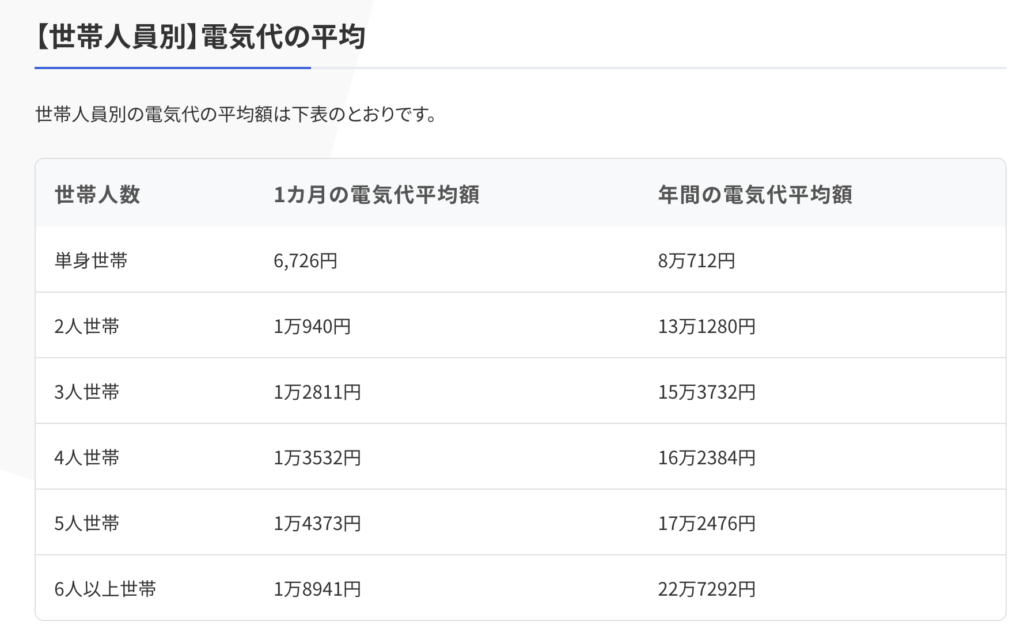The image size is (1024, 636).
Task: Click the 22万7292円 annual value
Action: pos(706,589)
